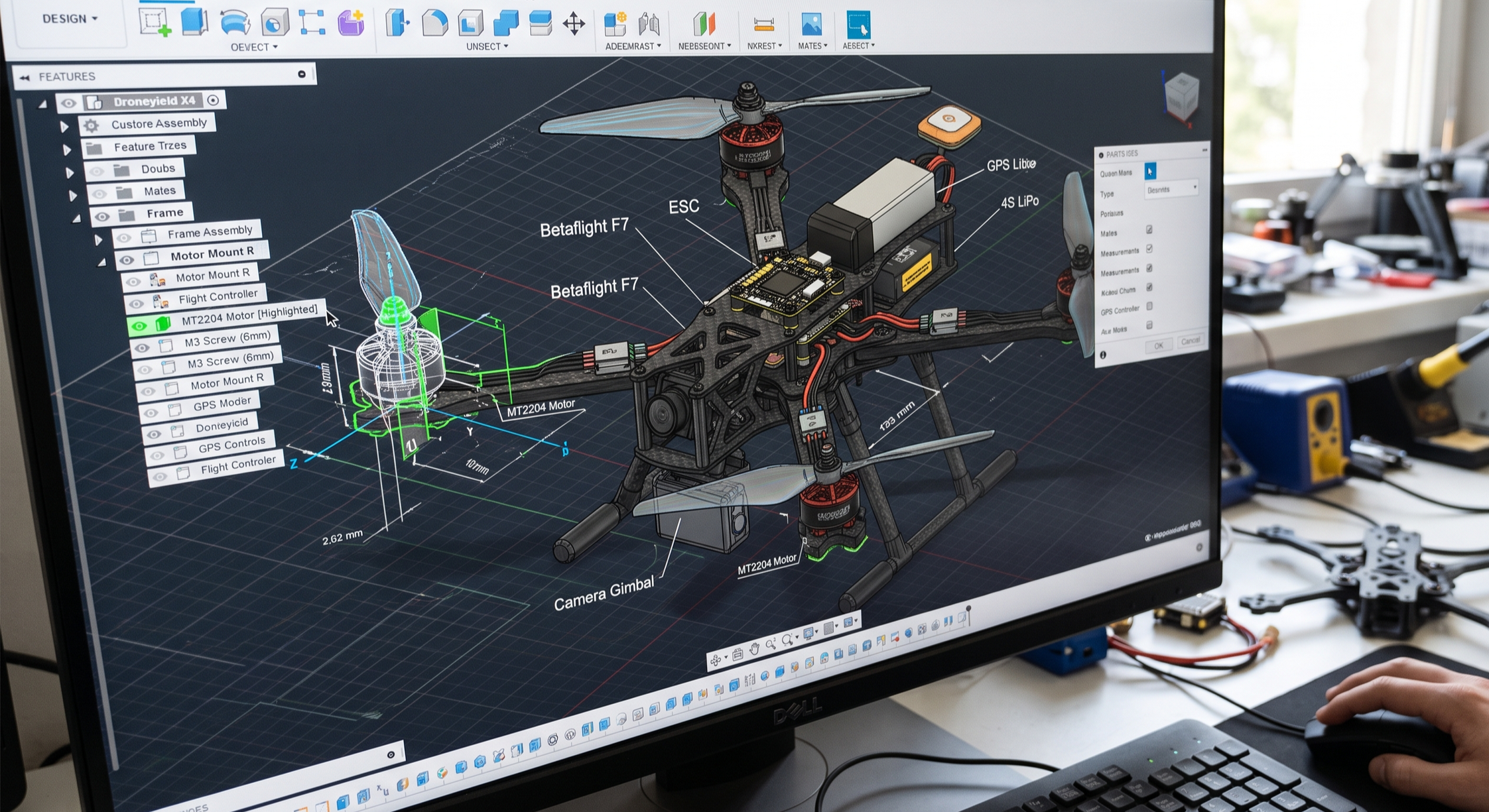Select the blue Select tool icon

click(x=858, y=25)
